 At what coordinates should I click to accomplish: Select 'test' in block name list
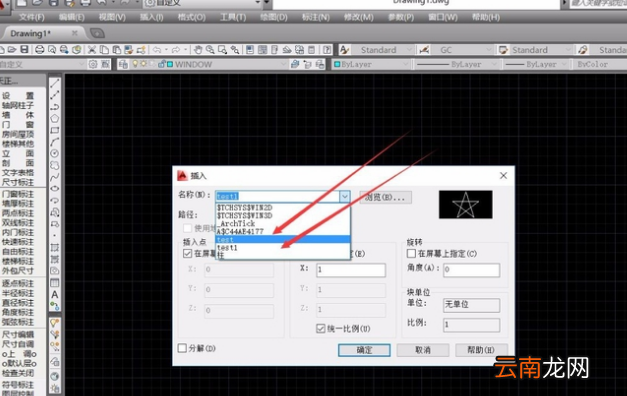283,240
